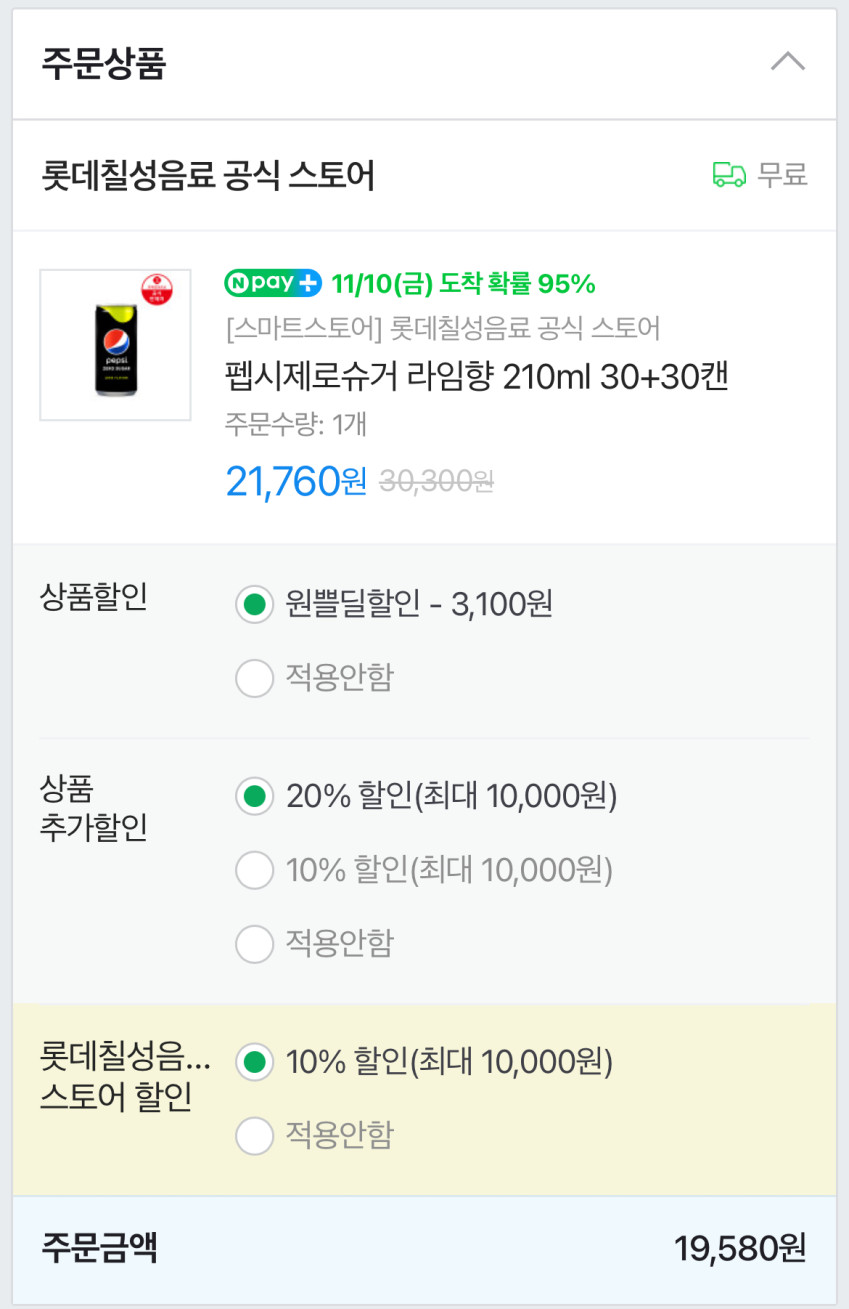Click the 롯데칠성음료 공식 스토어 heading
849x1309 pixels.
(x=208, y=177)
